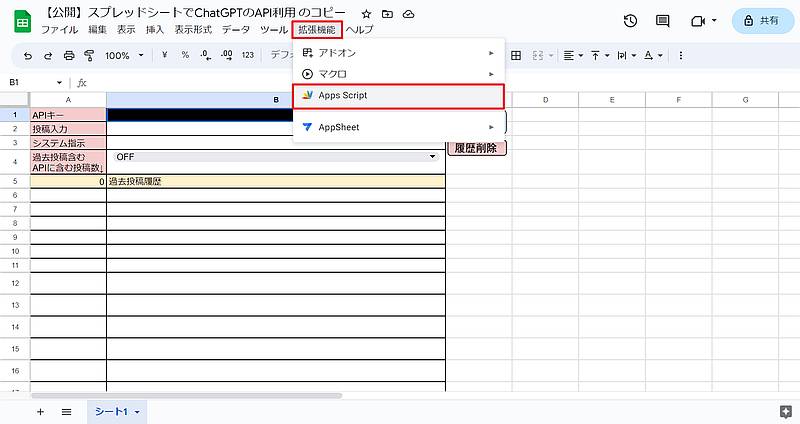Image resolution: width=800 pixels, height=424 pixels.
Task: Click the horizontal scrollbar
Action: pos(186,395)
